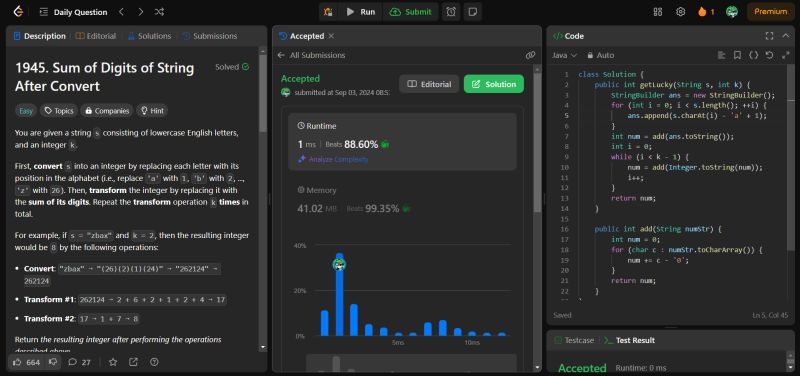Pick a random question with shuffle icon
The height and width of the screenshot is (376, 800).
[x=159, y=12]
